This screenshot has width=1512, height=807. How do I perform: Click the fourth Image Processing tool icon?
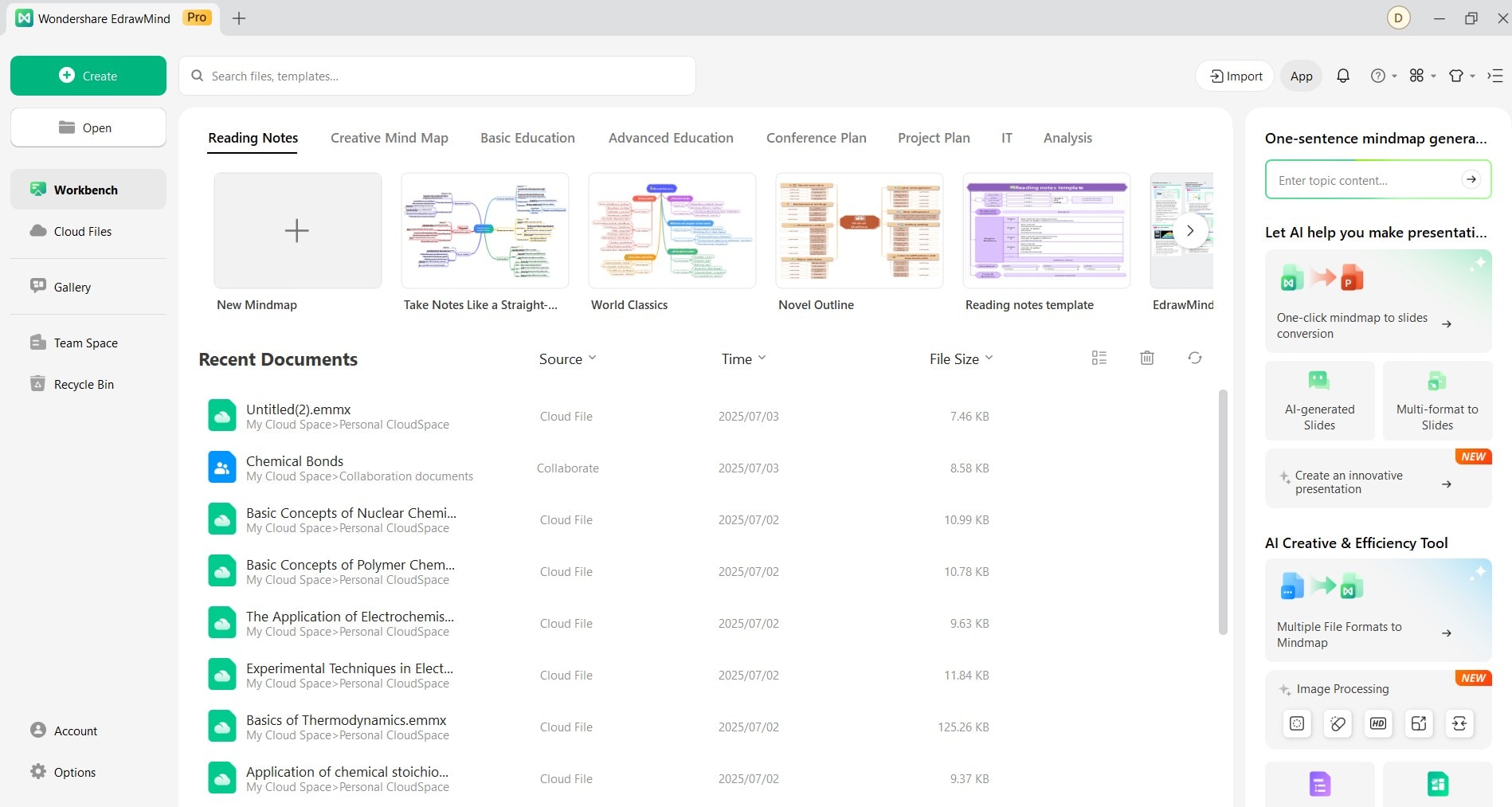[1419, 723]
